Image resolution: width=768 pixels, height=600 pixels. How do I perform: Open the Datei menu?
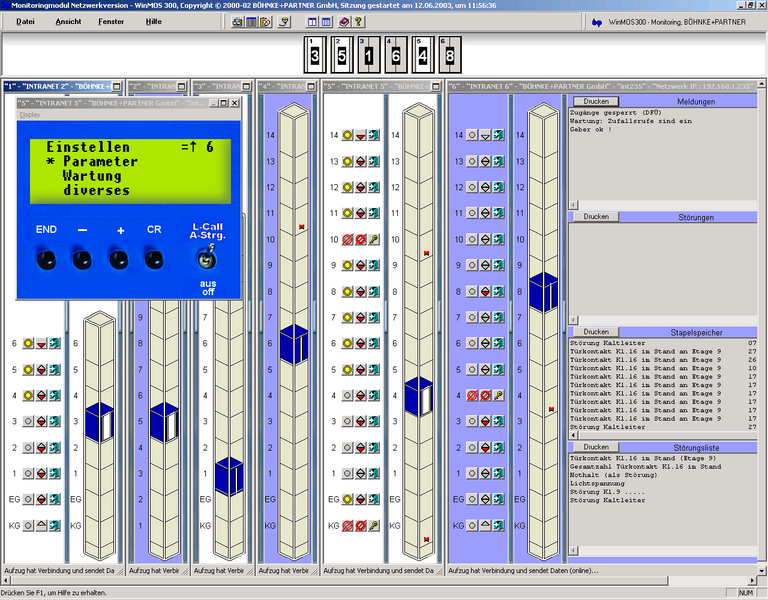coord(25,21)
